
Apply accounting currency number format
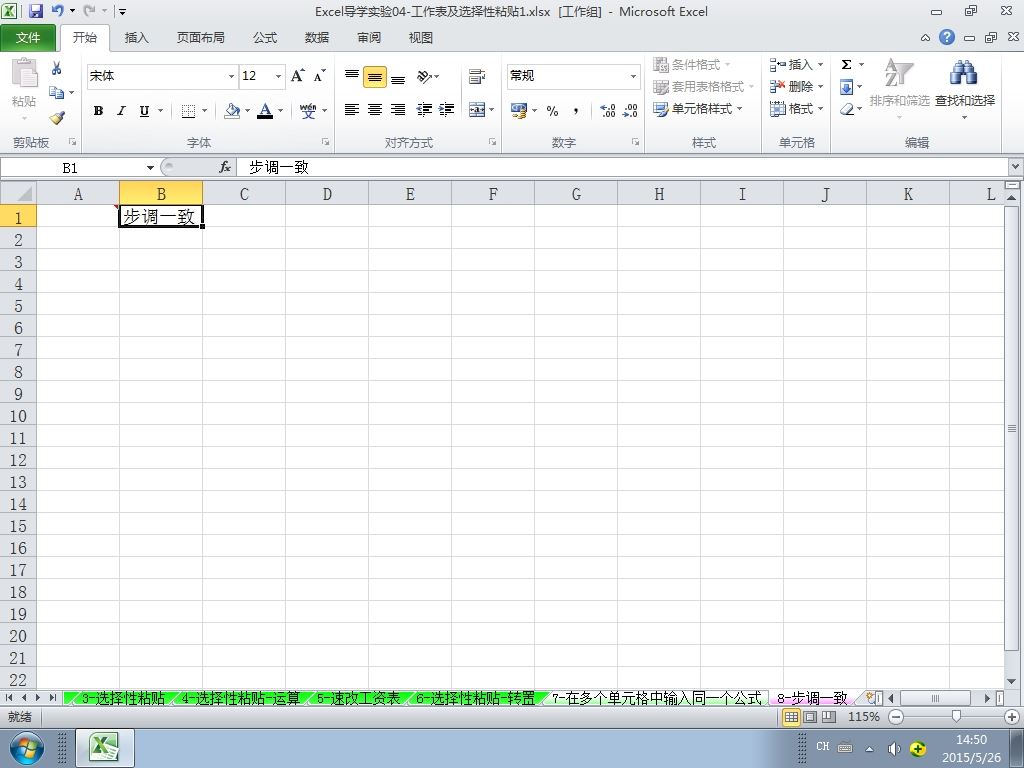(519, 110)
